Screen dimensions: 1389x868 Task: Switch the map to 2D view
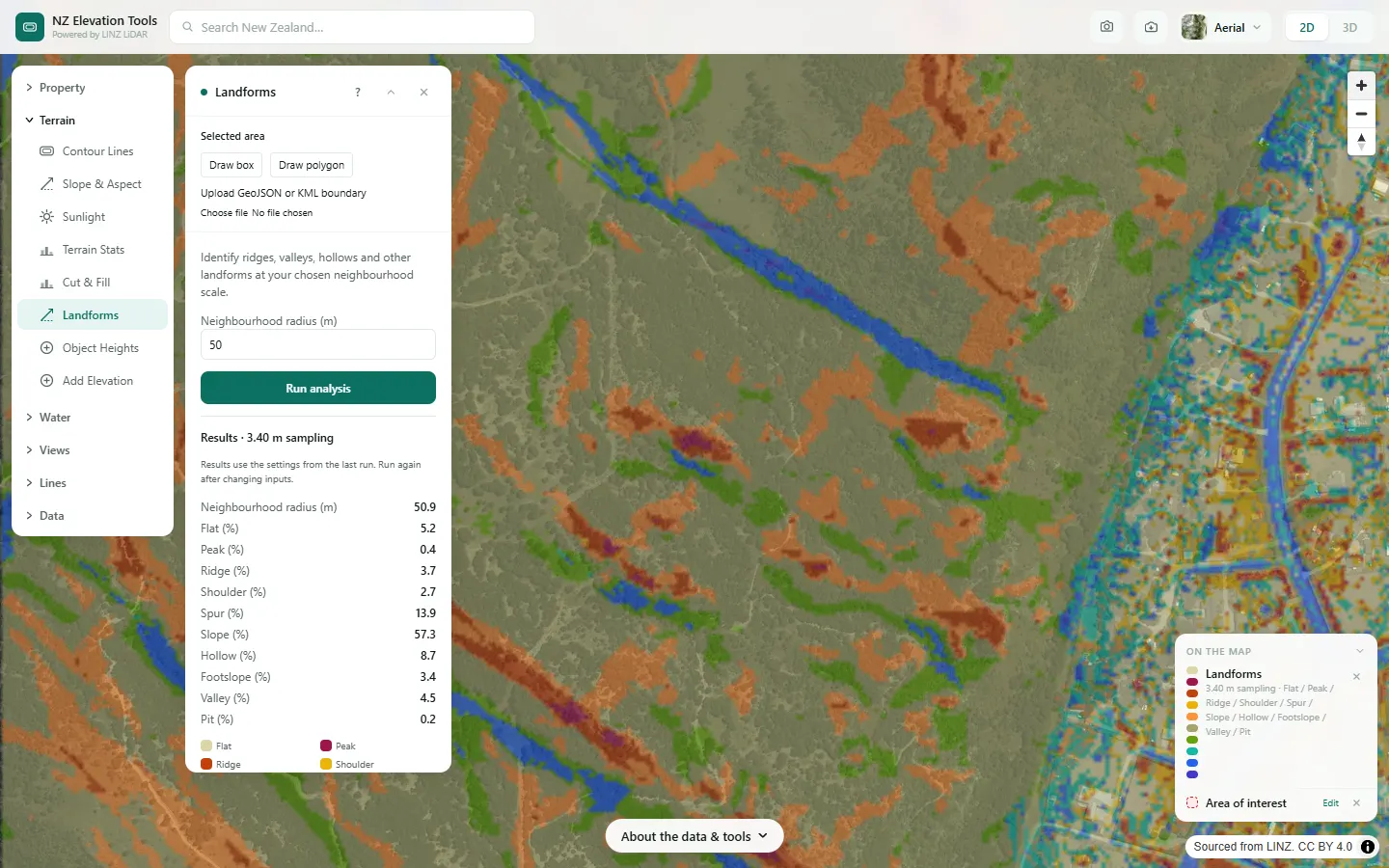point(1307,27)
